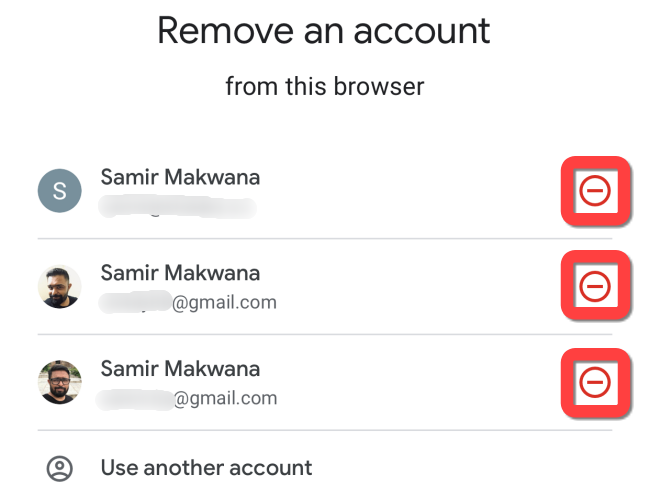Click the Remove an account heading
The height and width of the screenshot is (500, 650).
click(x=324, y=32)
